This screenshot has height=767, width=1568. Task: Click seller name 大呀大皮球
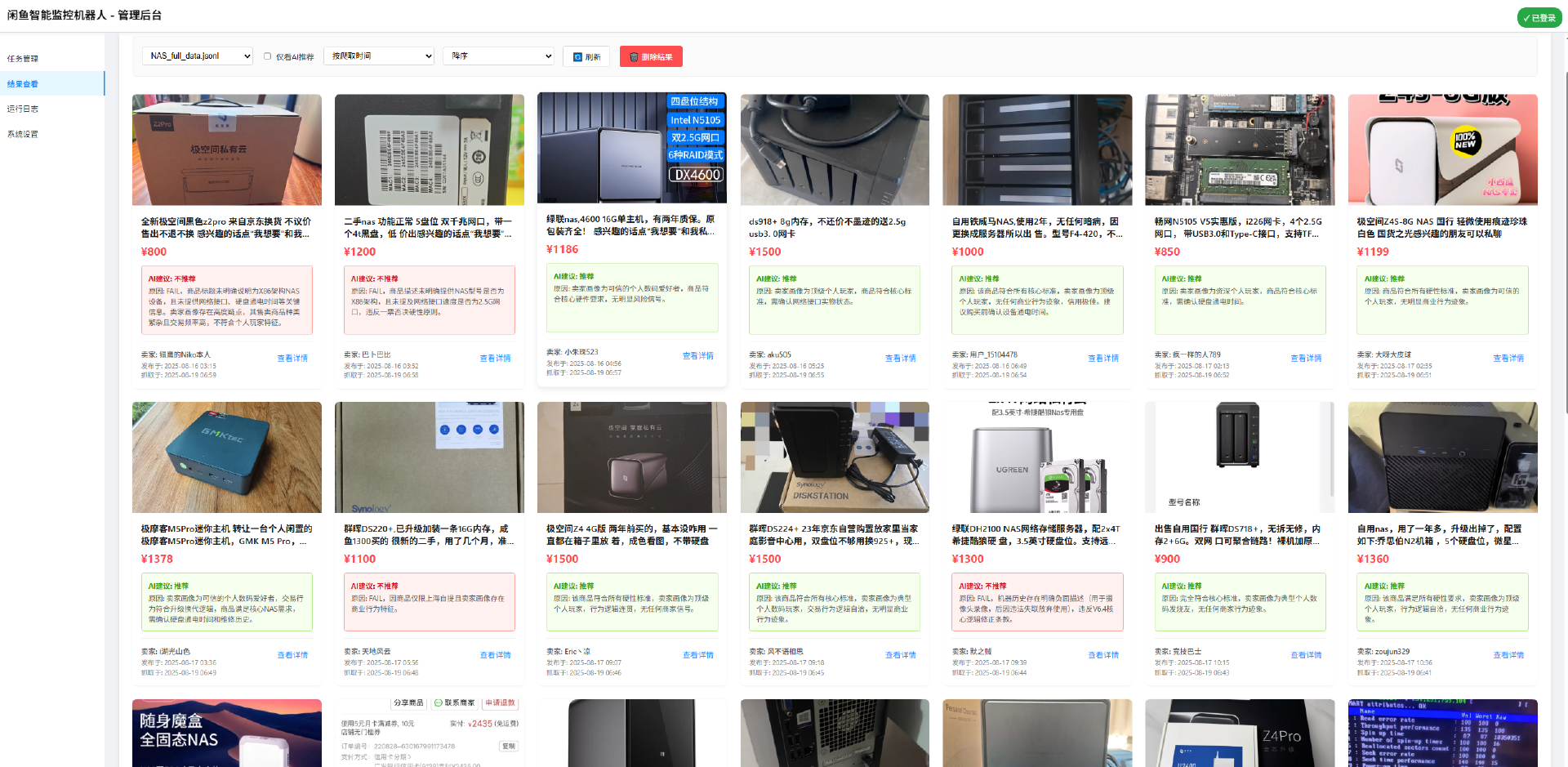pos(1393,355)
